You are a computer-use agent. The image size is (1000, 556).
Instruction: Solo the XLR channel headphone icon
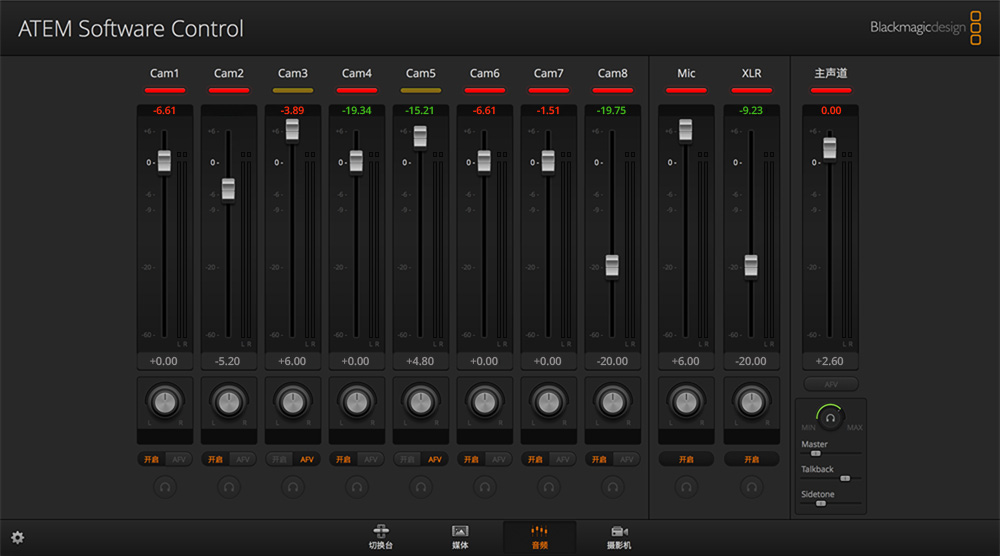tap(751, 487)
